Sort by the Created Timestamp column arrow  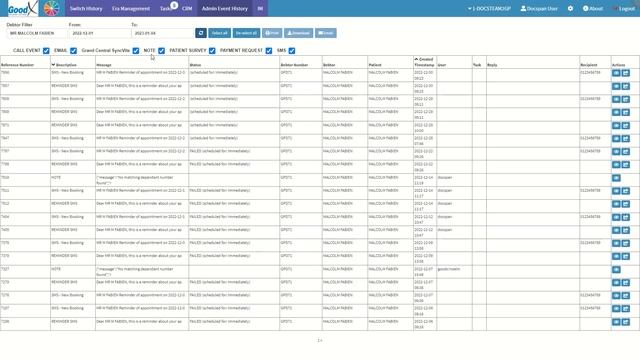coord(416,59)
